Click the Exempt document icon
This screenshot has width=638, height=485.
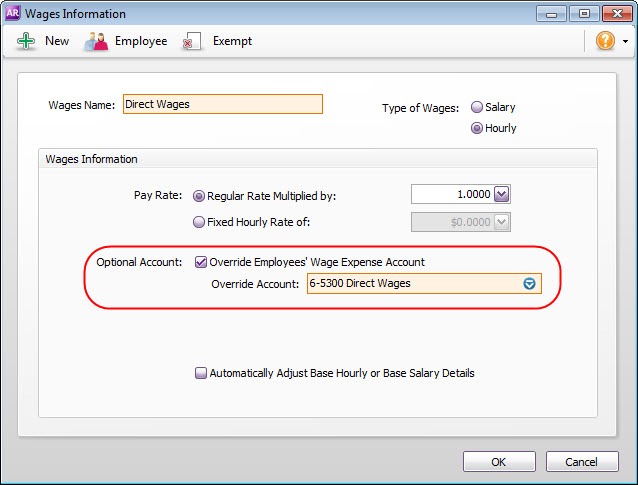coord(192,41)
